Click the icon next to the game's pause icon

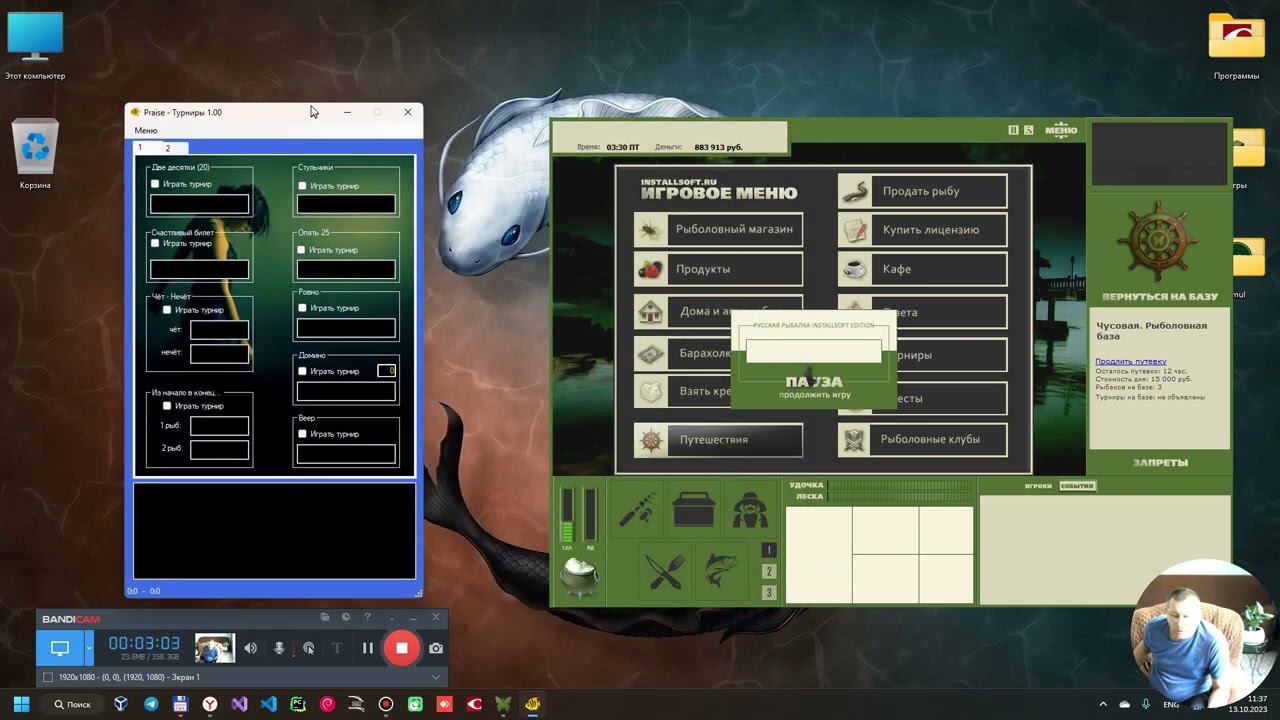click(x=1028, y=130)
